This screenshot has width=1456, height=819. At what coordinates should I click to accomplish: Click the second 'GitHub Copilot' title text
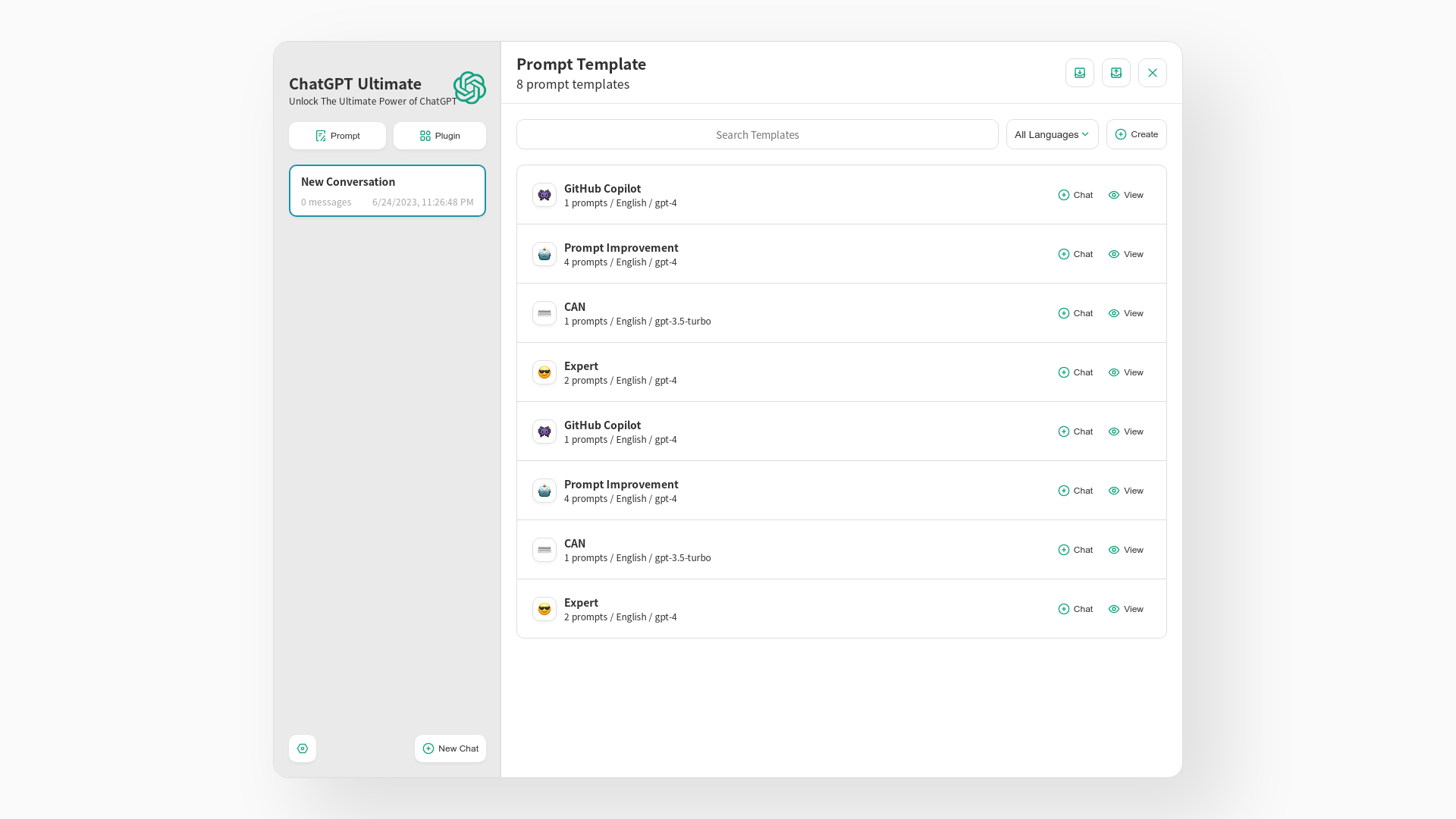point(602,425)
